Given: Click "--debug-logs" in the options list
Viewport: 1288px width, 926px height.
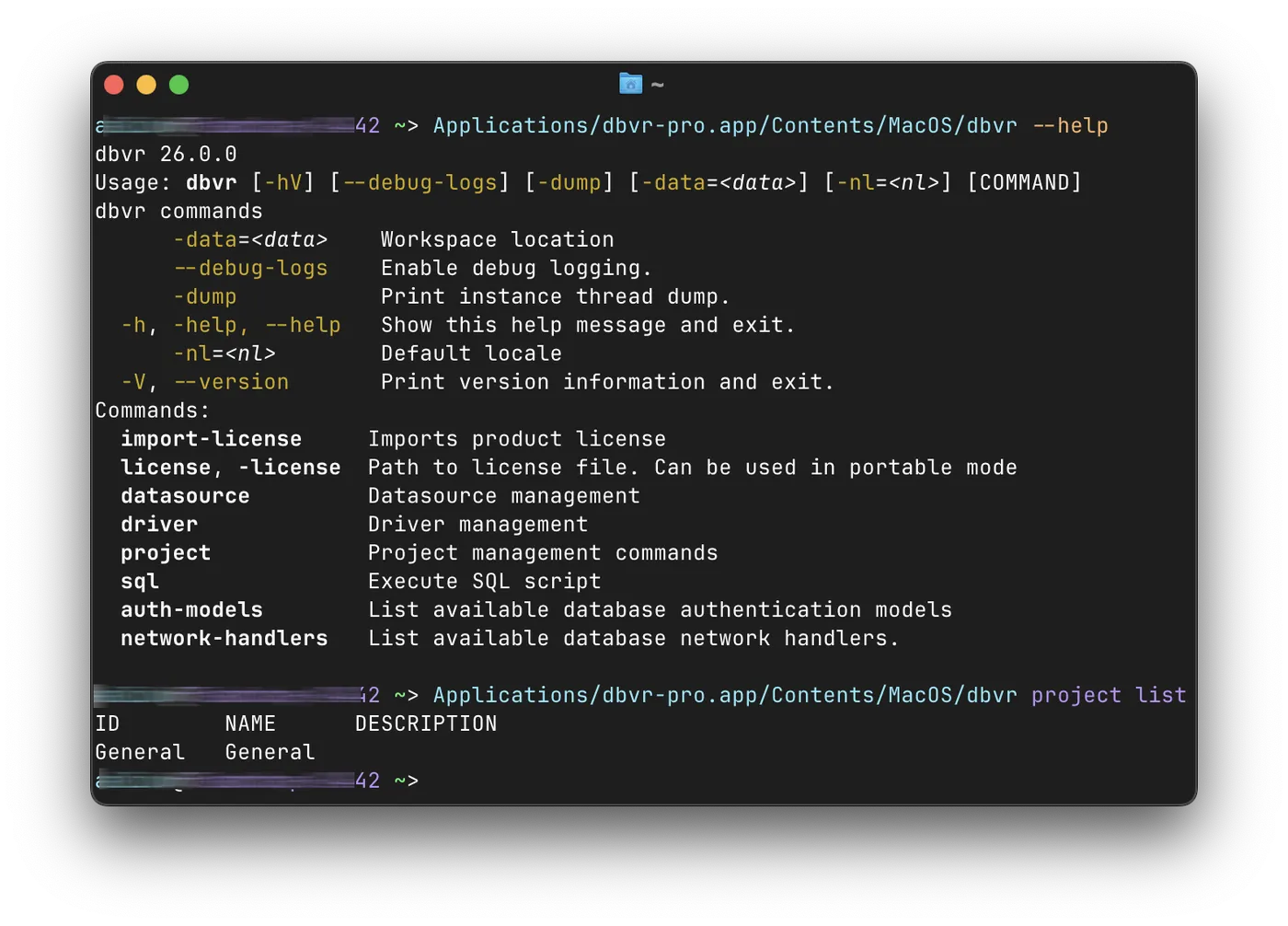Looking at the screenshot, I should click(250, 269).
